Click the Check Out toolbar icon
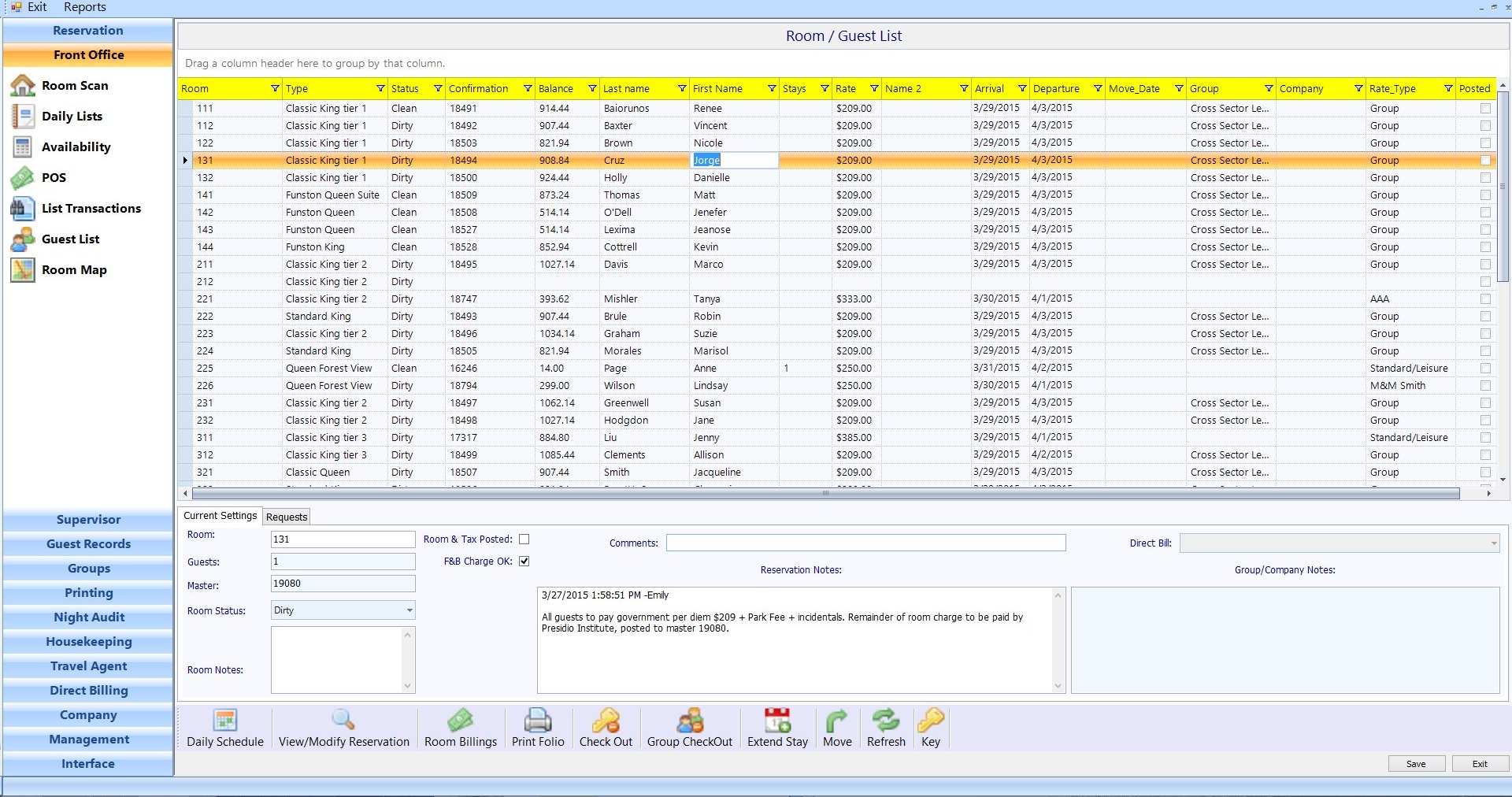 (606, 721)
